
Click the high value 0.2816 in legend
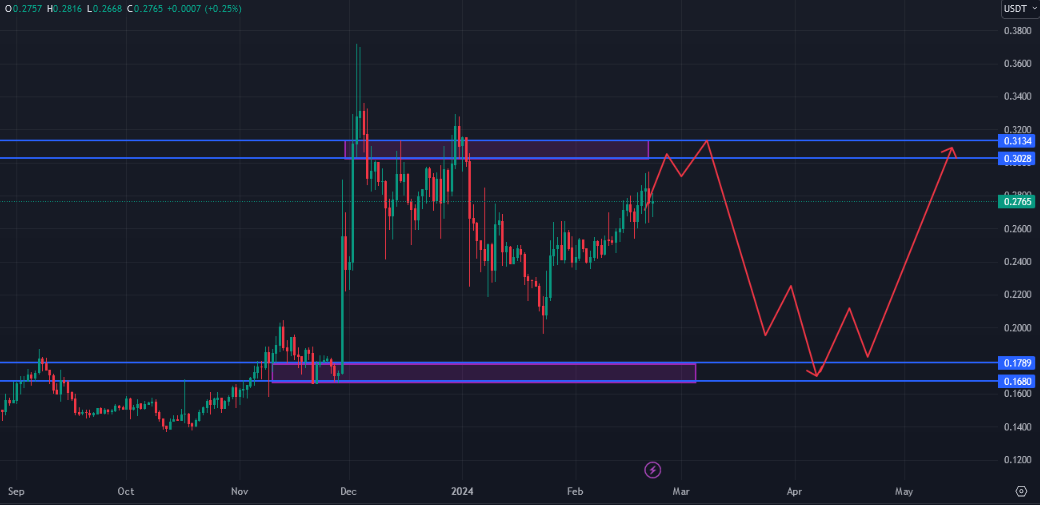tap(69, 9)
